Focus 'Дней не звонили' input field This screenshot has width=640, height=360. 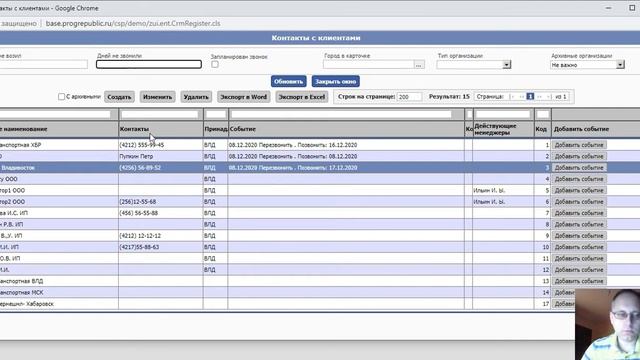[x=149, y=64]
